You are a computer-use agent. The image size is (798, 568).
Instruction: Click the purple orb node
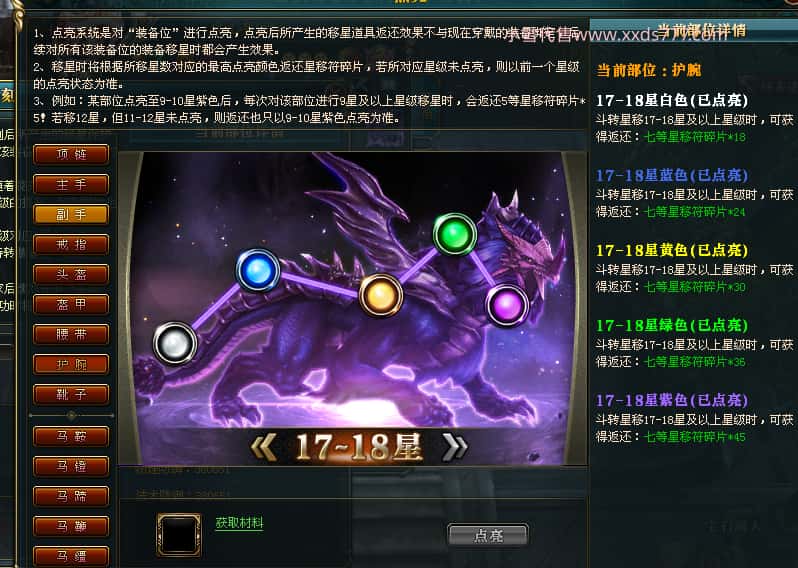point(507,305)
